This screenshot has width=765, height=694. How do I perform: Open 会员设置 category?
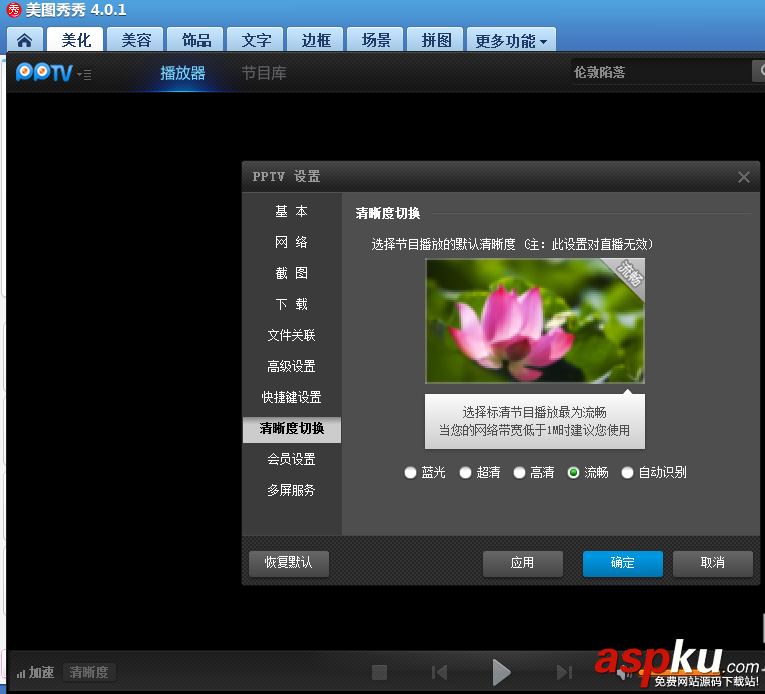[x=292, y=459]
